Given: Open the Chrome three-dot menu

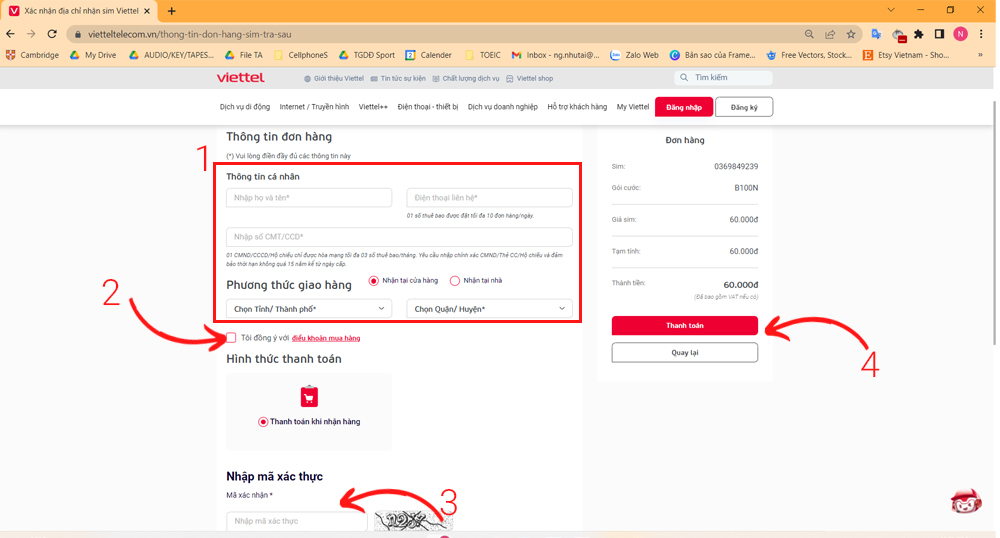Looking at the screenshot, I should [981, 34].
